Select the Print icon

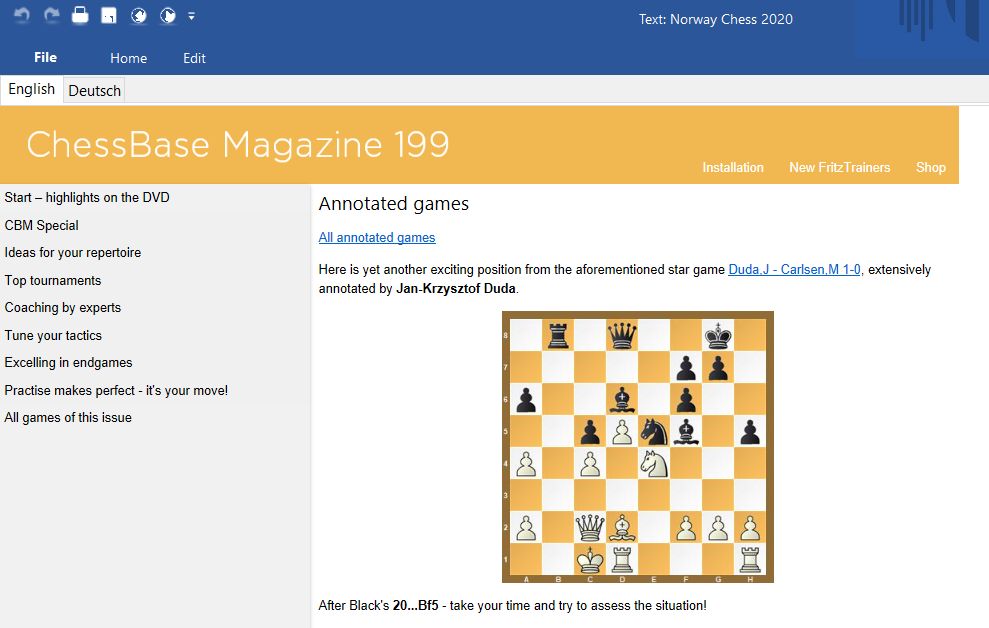(x=78, y=15)
